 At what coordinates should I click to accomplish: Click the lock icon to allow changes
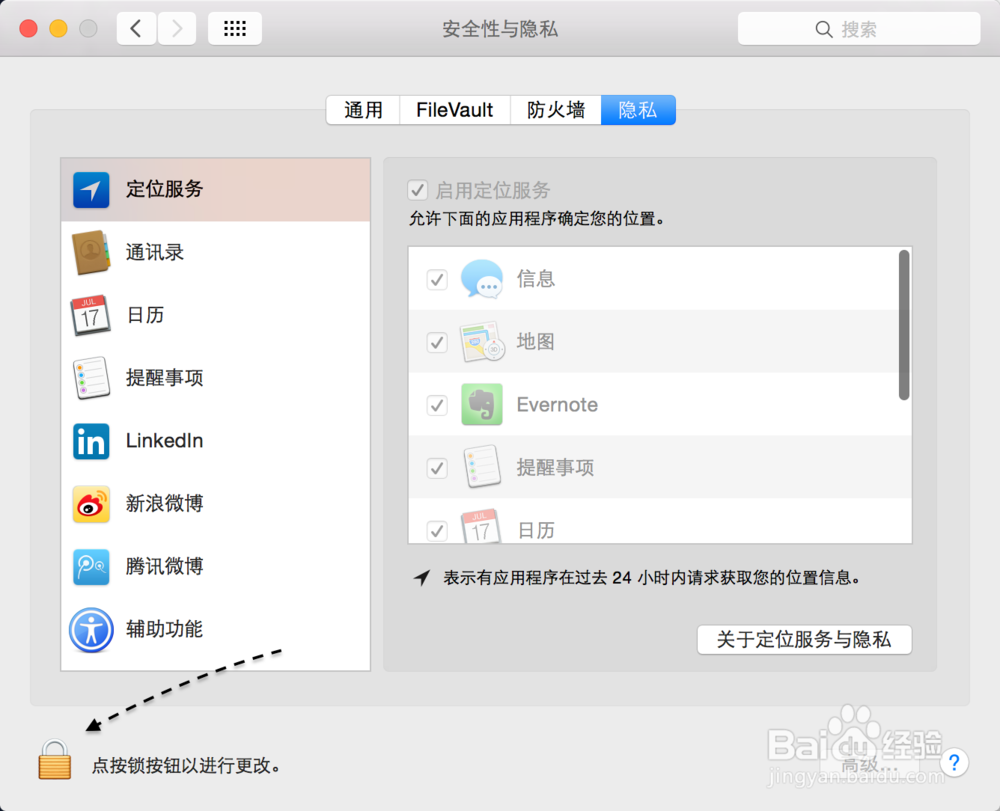point(55,760)
